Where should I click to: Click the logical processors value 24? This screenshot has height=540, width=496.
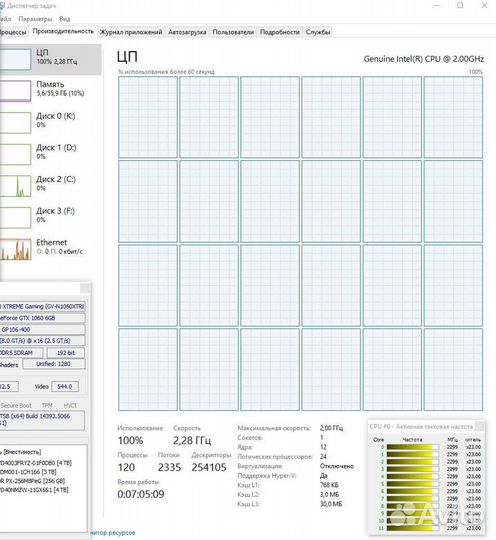[x=323, y=456]
